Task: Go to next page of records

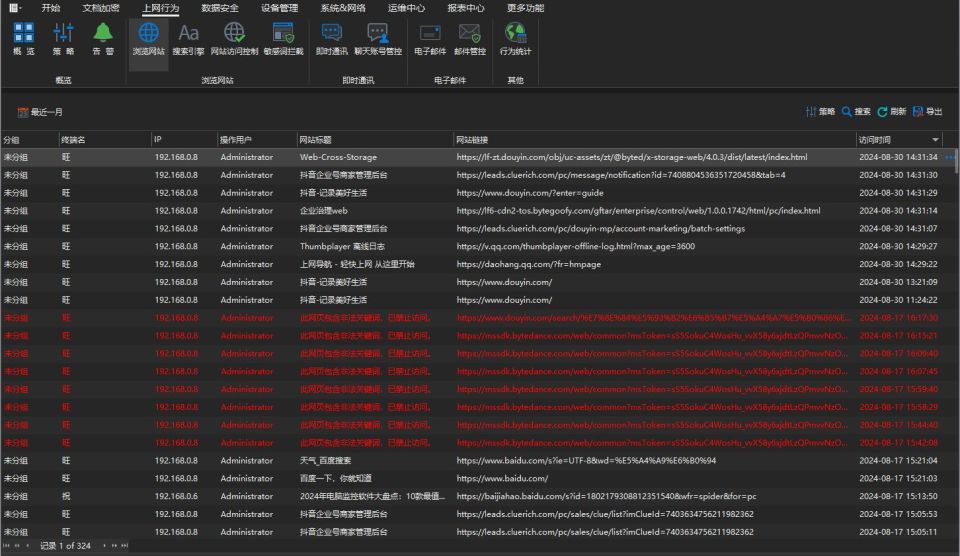Action: pyautogui.click(x=114, y=546)
